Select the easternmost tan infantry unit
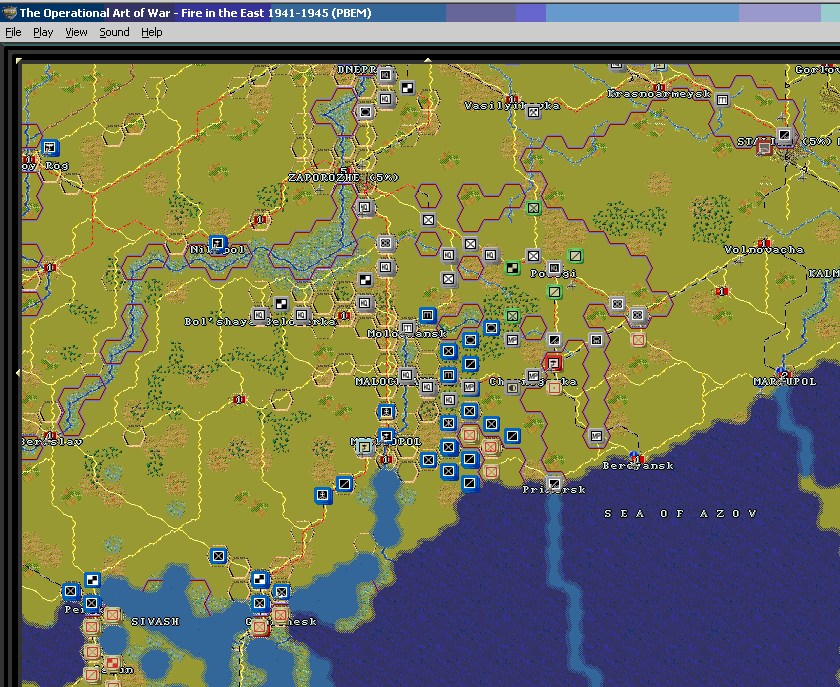Screen dimensions: 840x687 638,339
